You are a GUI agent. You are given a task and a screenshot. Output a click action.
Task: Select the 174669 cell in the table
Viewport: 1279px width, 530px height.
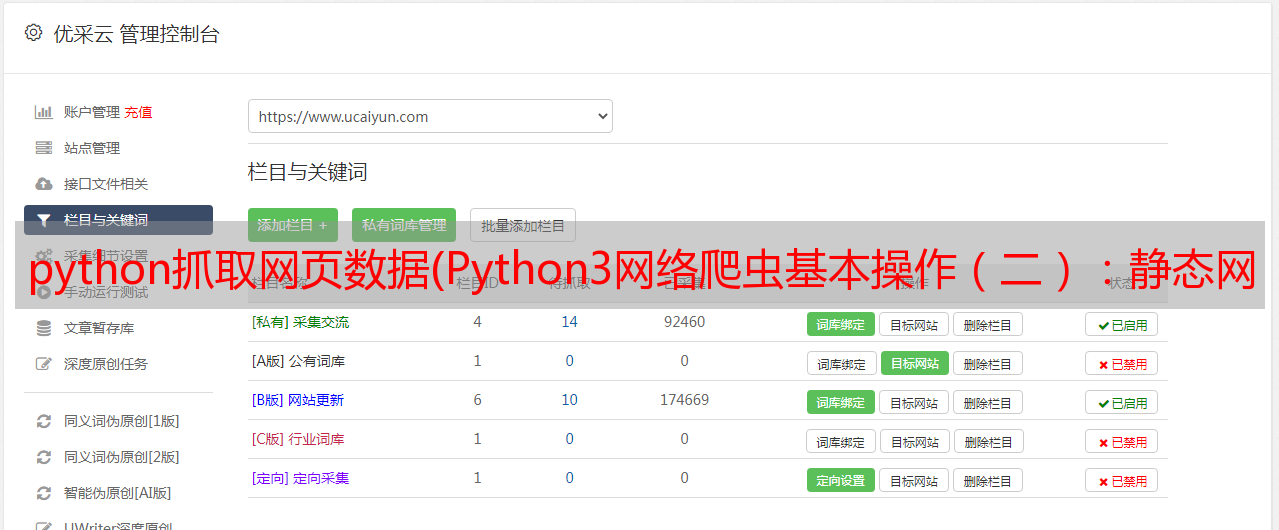[684, 400]
